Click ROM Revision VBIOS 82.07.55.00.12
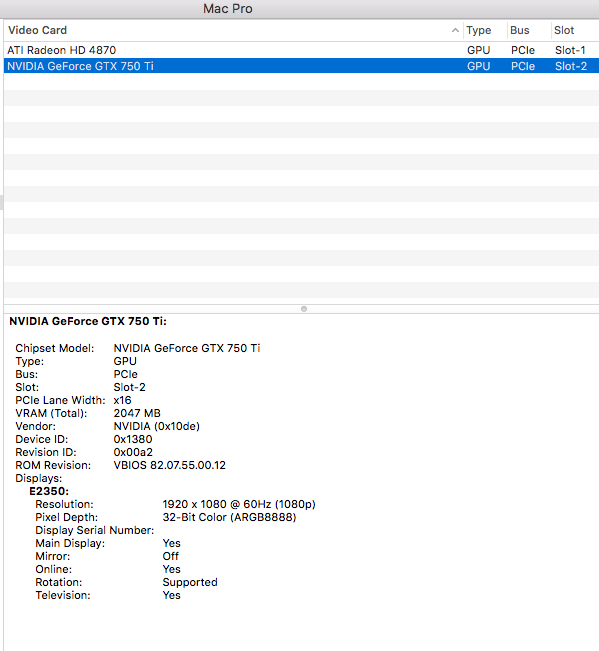599x651 pixels. (169, 465)
